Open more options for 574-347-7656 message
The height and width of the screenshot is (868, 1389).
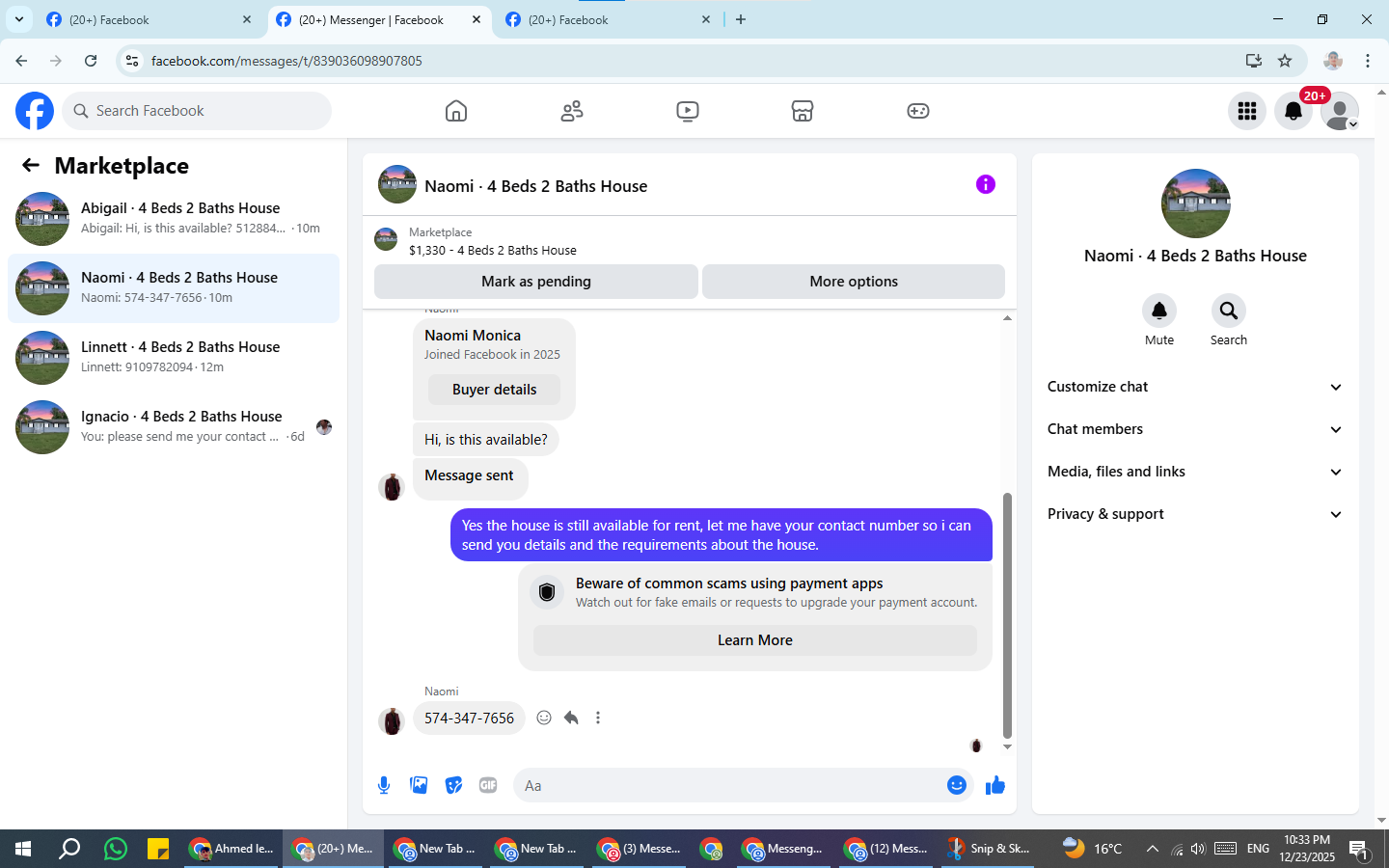[598, 718]
